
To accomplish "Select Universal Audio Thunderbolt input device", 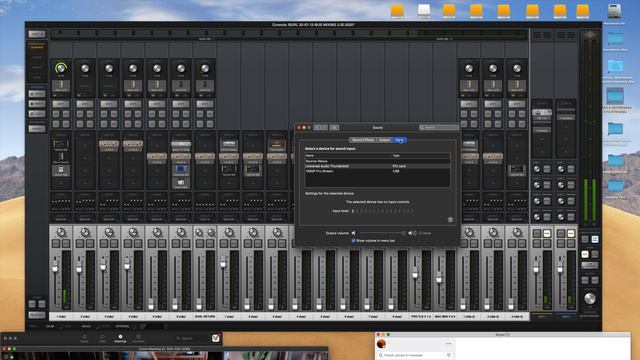I will tap(378, 166).
